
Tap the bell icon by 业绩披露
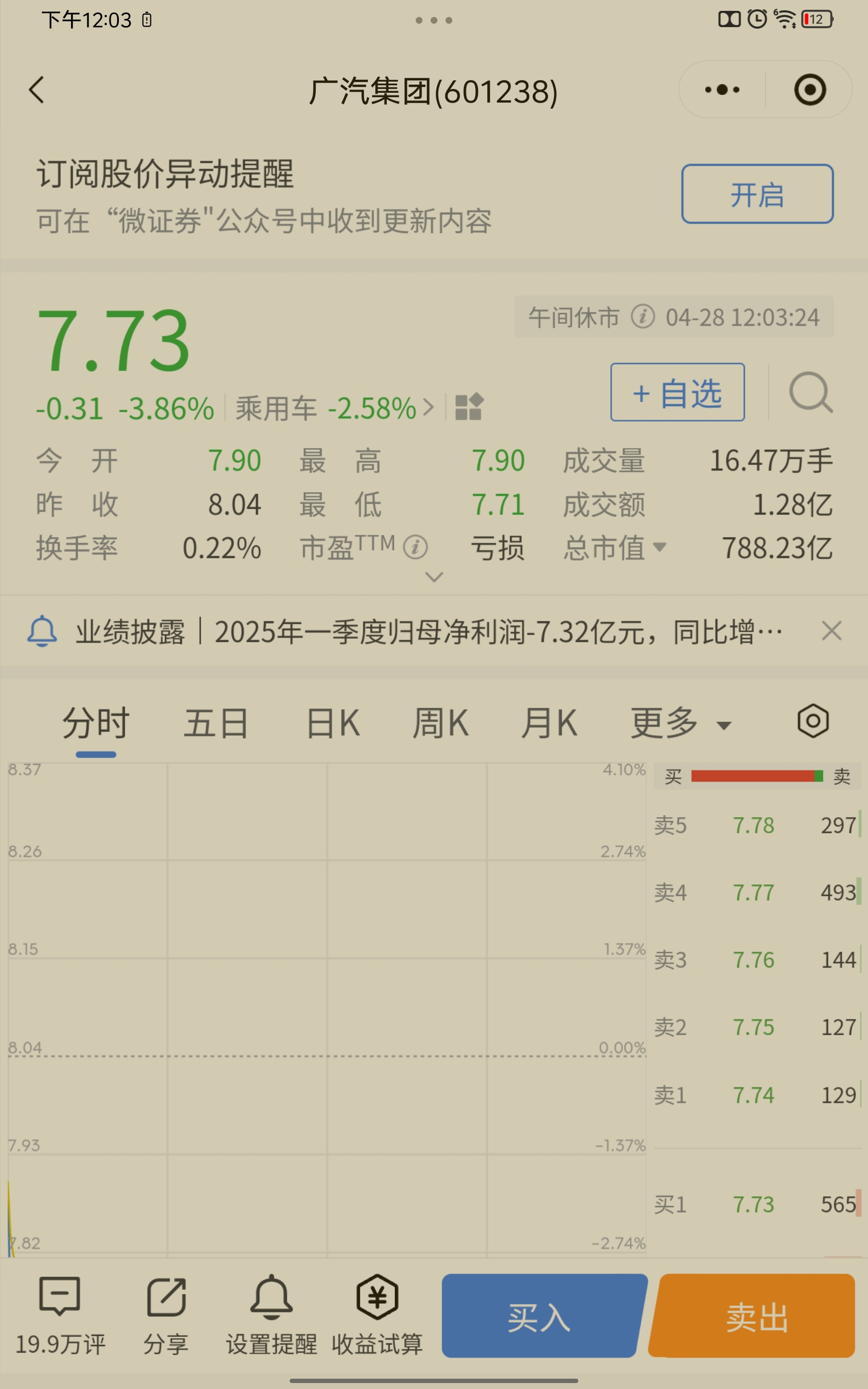click(42, 631)
